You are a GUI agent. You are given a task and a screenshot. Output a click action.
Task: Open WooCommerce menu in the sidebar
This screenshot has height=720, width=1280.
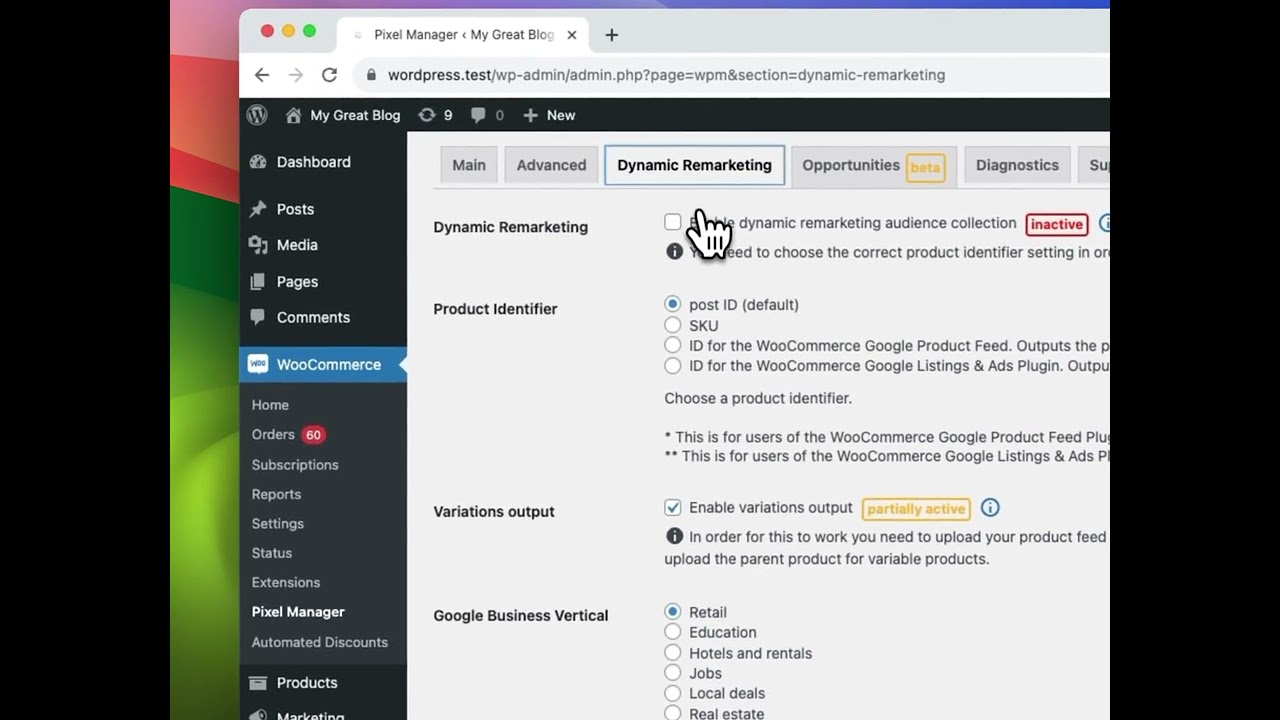(x=323, y=365)
